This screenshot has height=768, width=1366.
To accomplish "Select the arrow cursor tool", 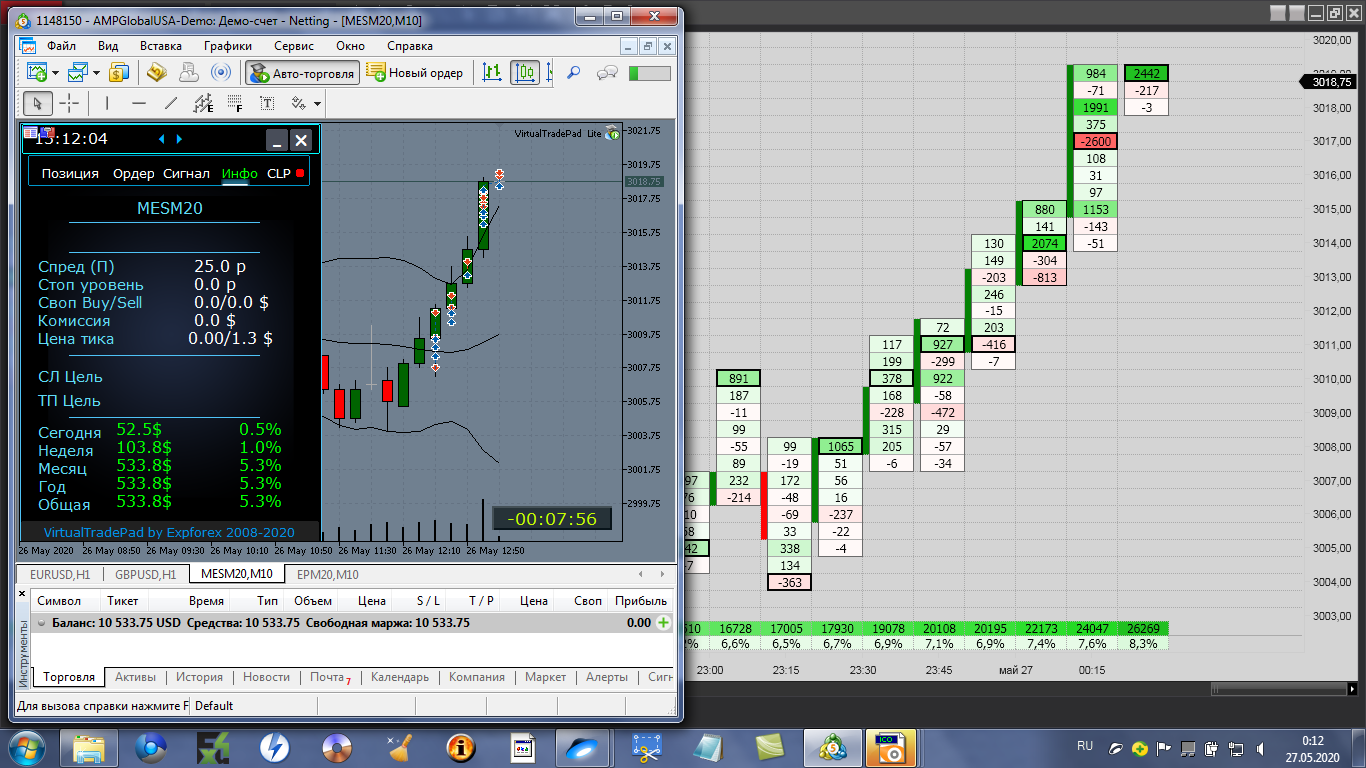I will pos(38,103).
